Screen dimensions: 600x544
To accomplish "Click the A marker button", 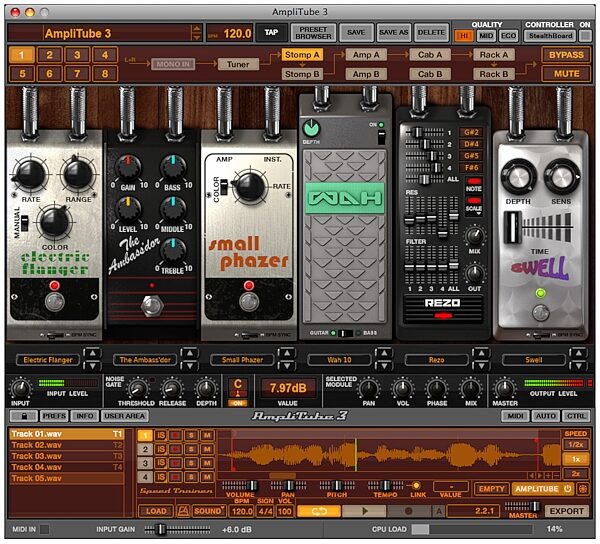I will [x=439, y=511].
